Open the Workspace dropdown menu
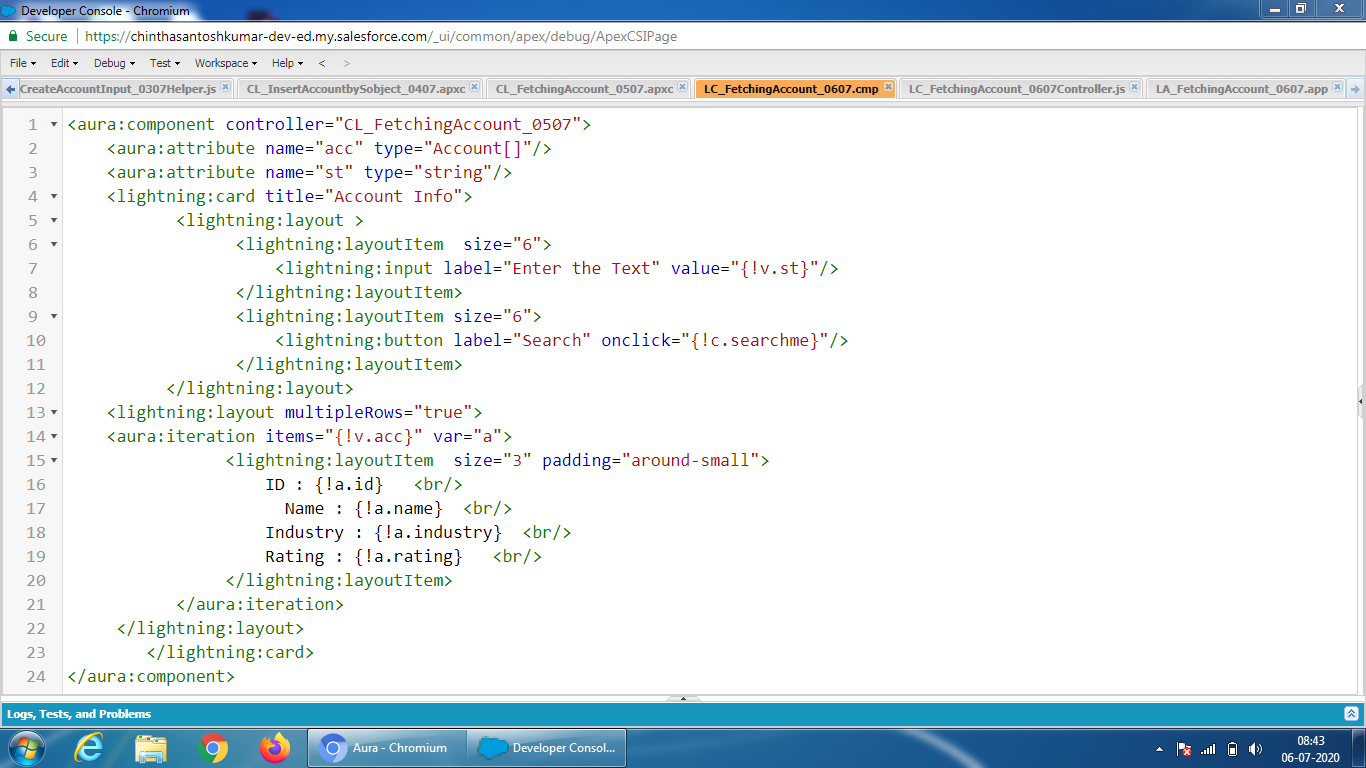This screenshot has width=1366, height=768. click(x=226, y=63)
